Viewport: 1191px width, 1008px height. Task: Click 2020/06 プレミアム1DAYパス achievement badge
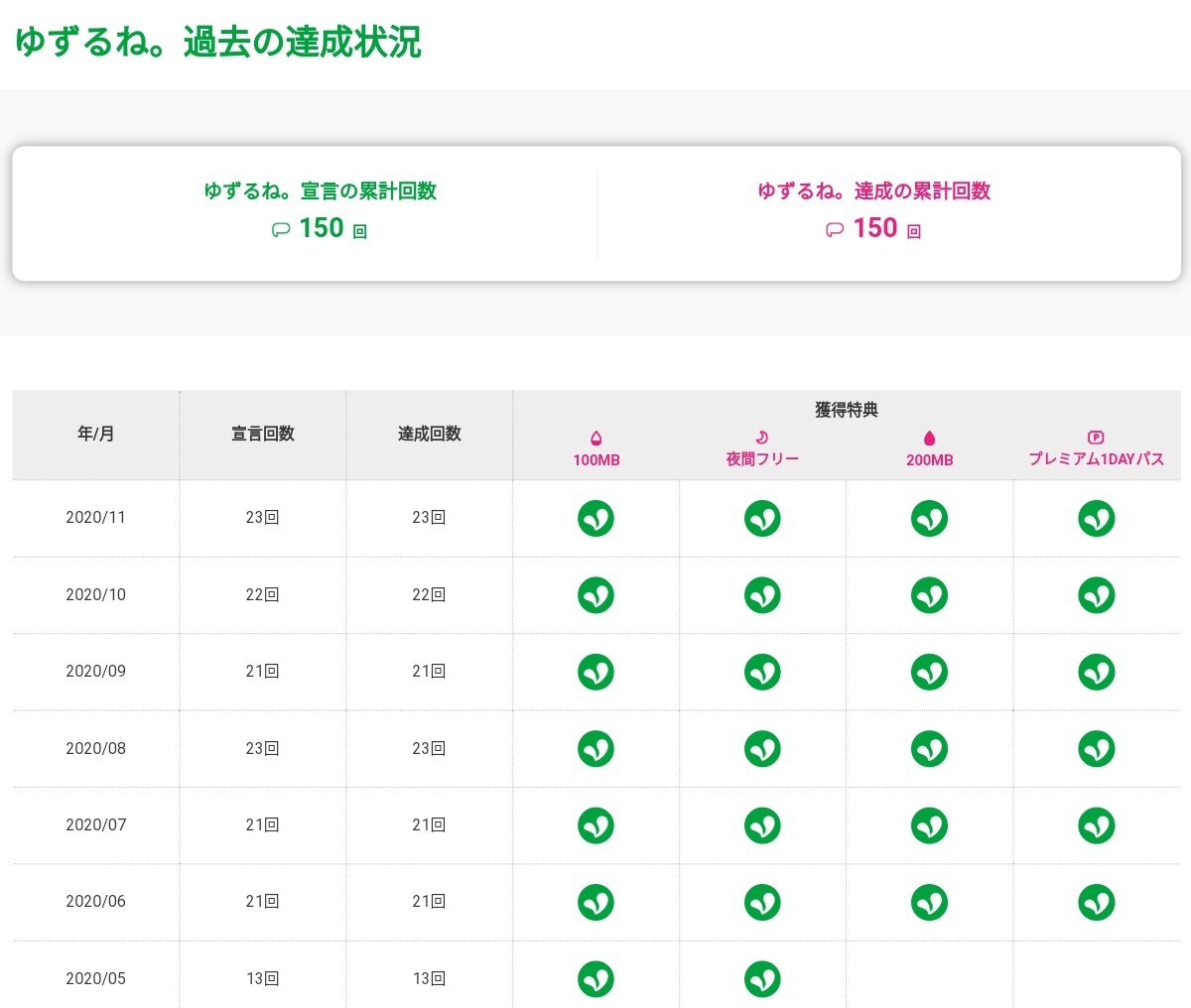coord(1096,902)
